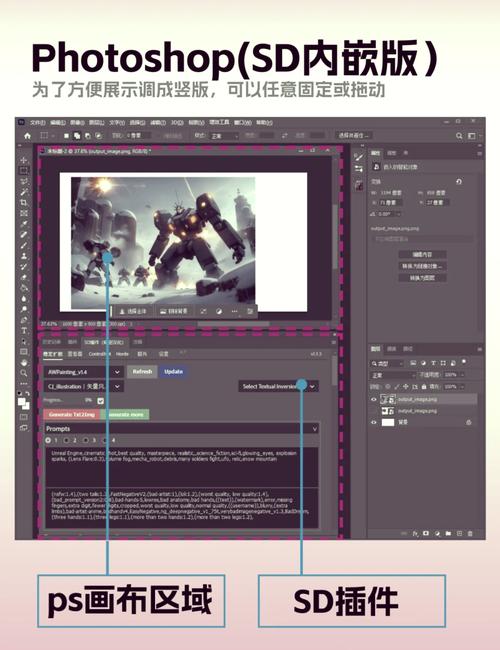Toggle visibility of top output_image.png layer

[x=374, y=399]
